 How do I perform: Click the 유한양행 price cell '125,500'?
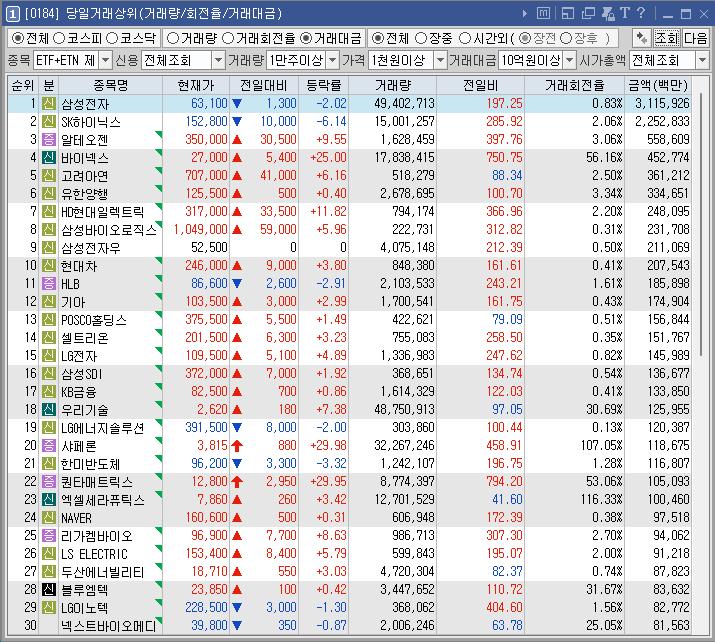[206, 193]
